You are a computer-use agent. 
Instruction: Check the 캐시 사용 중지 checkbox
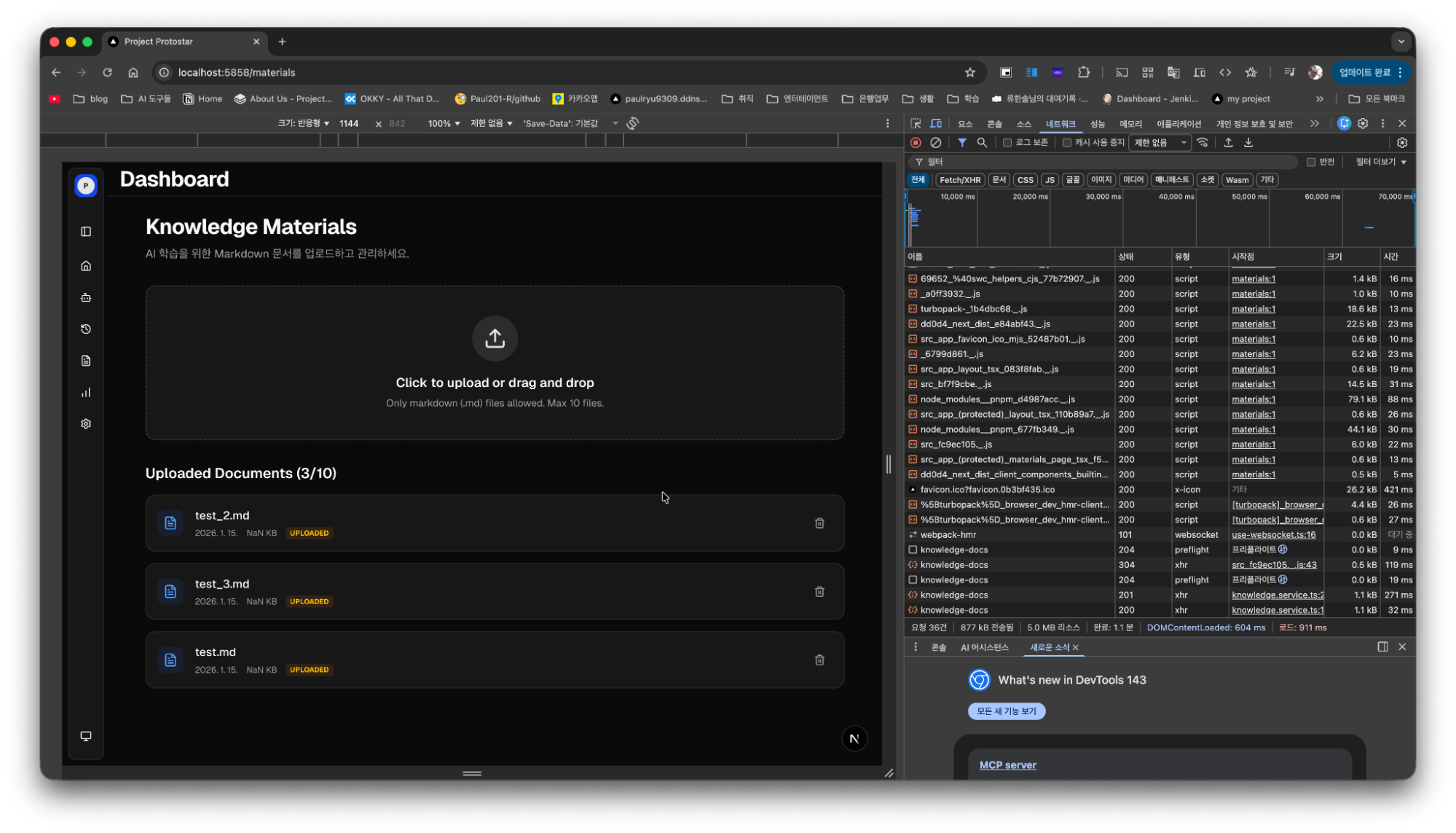1067,143
